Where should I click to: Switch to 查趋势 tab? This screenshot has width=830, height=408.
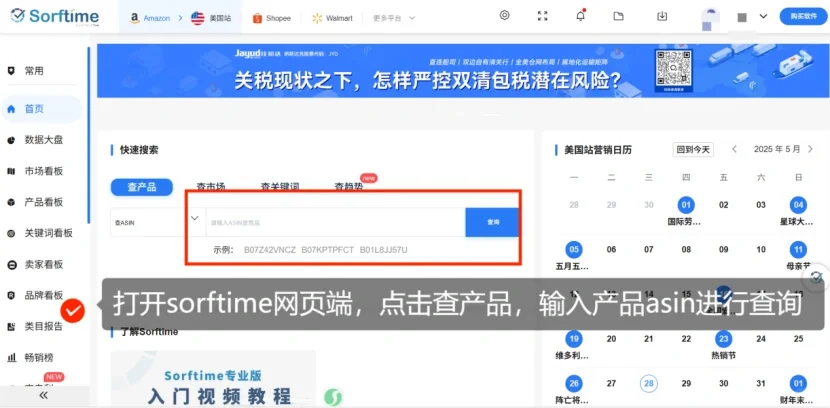349,186
